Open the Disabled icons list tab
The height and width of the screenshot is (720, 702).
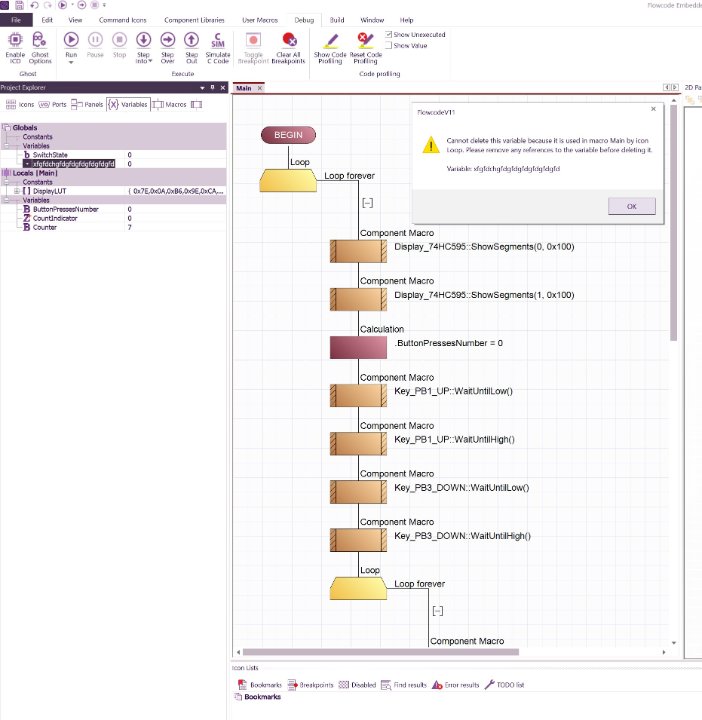[357, 685]
